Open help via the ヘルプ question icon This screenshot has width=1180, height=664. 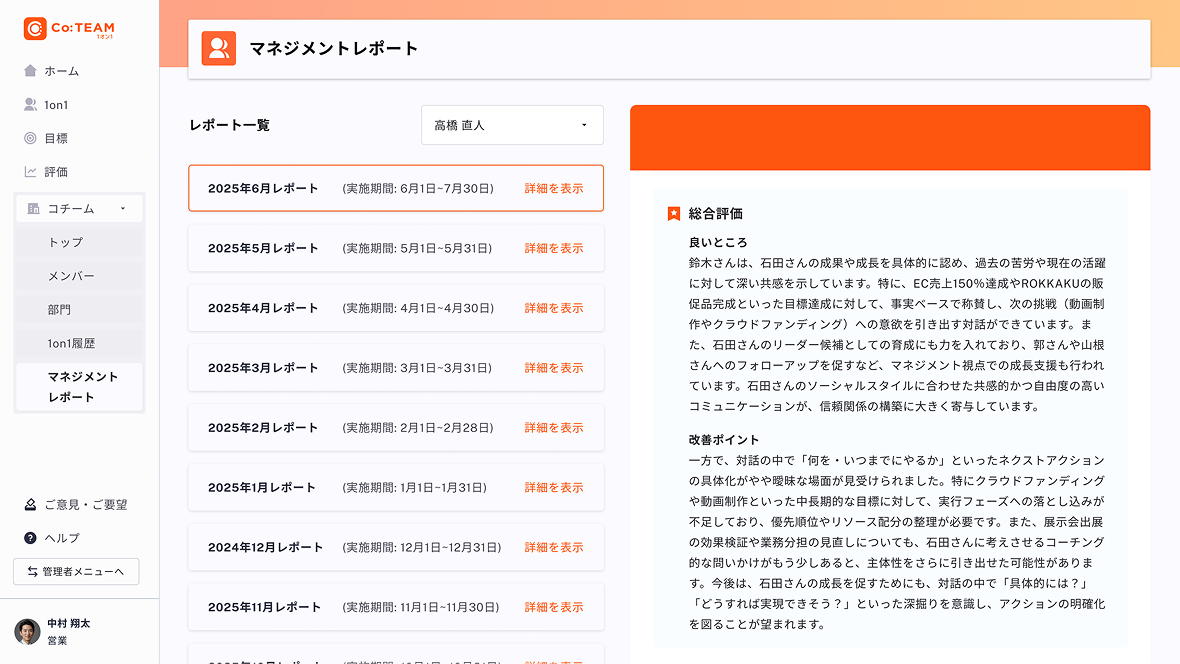30,538
